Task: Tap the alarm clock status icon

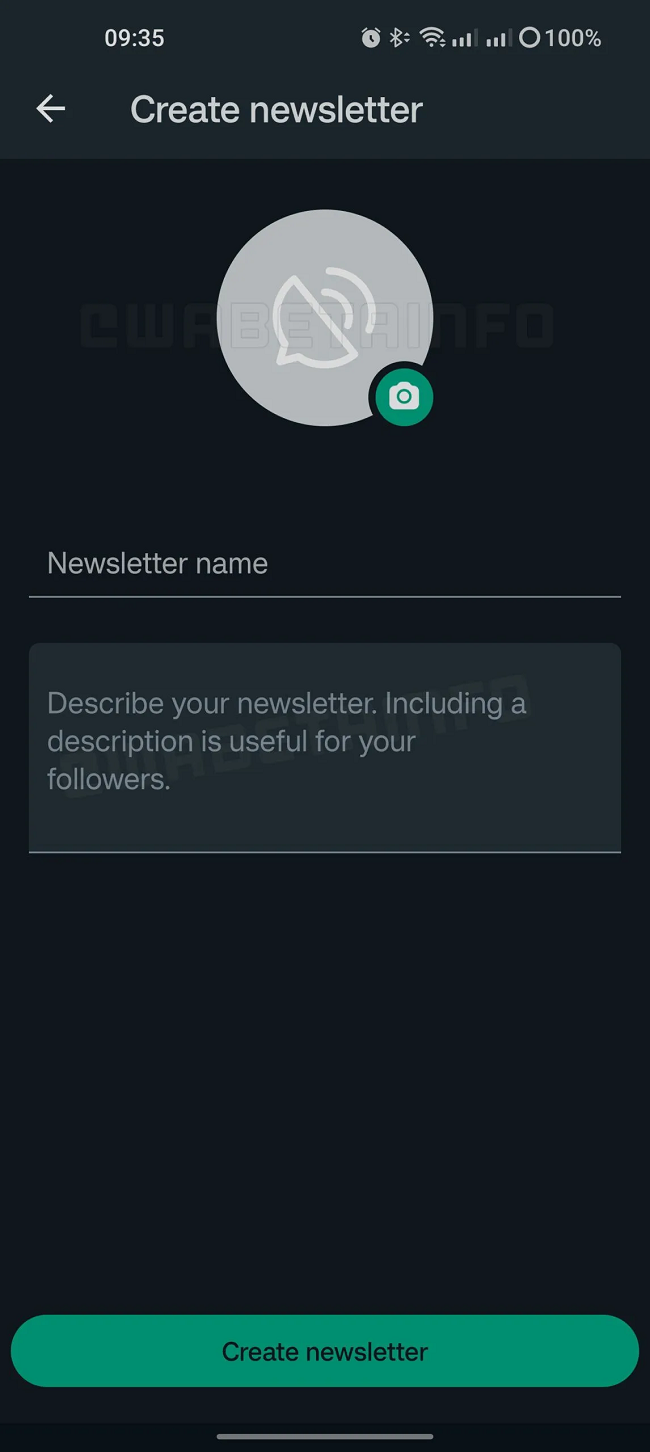Action: 371,38
